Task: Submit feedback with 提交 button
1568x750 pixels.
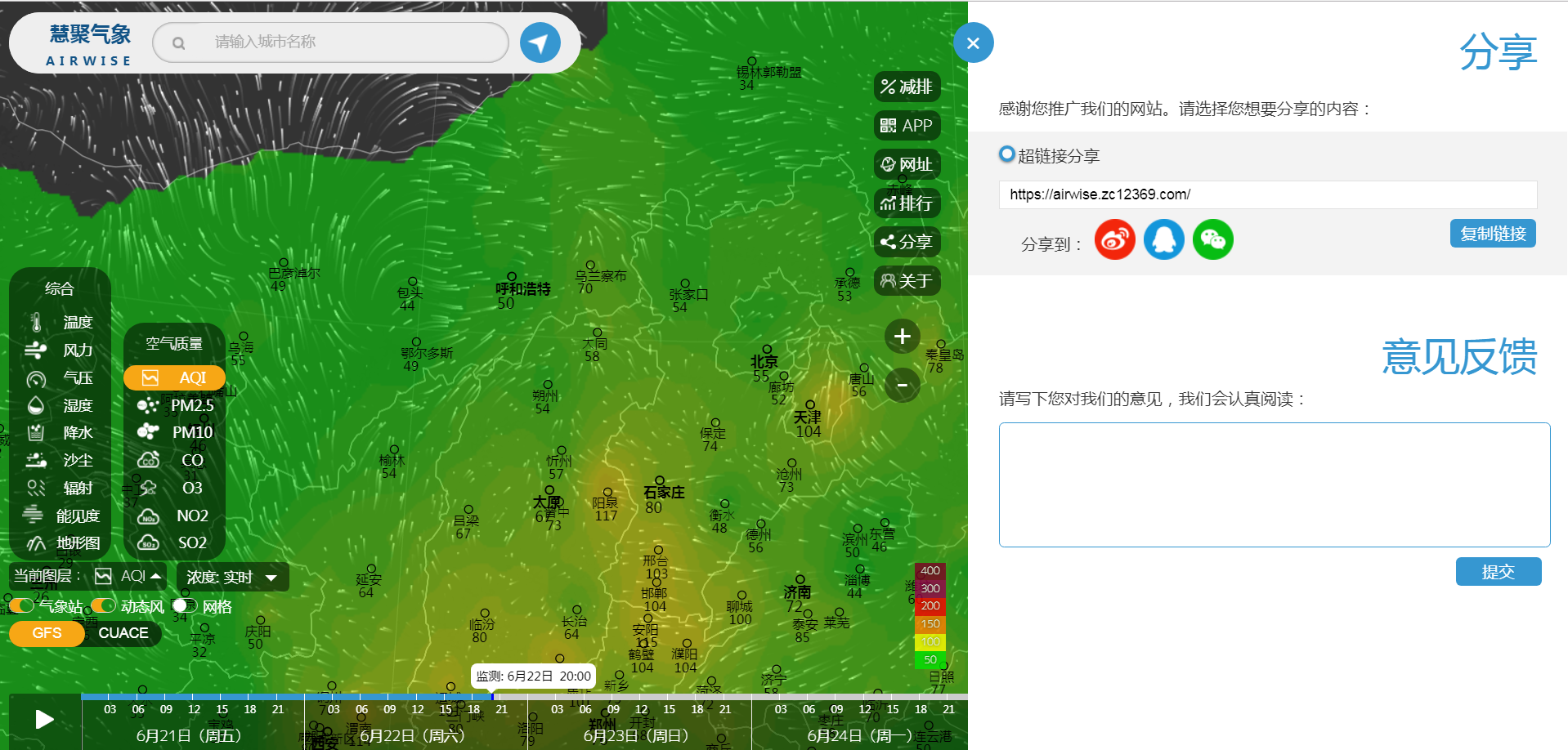Action: tap(1499, 572)
